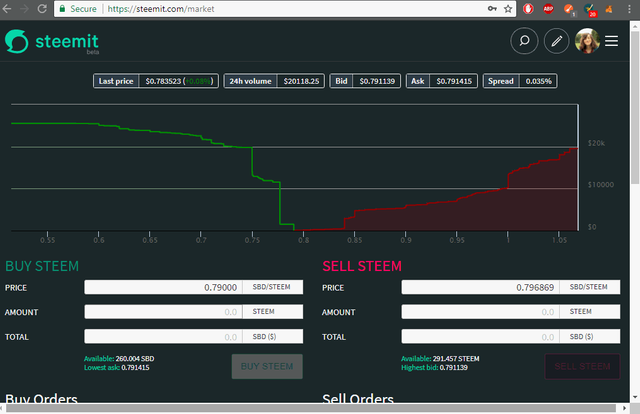Viewport: 640px width, 414px height.
Task: Click the Sell Steem amount field
Action: 480,312
